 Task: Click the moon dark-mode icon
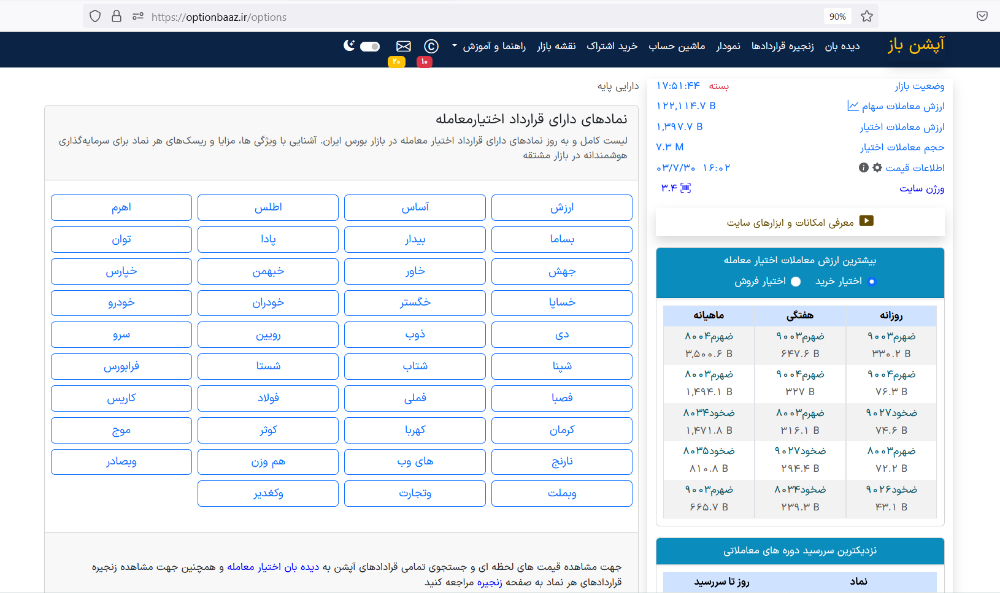[x=349, y=45]
